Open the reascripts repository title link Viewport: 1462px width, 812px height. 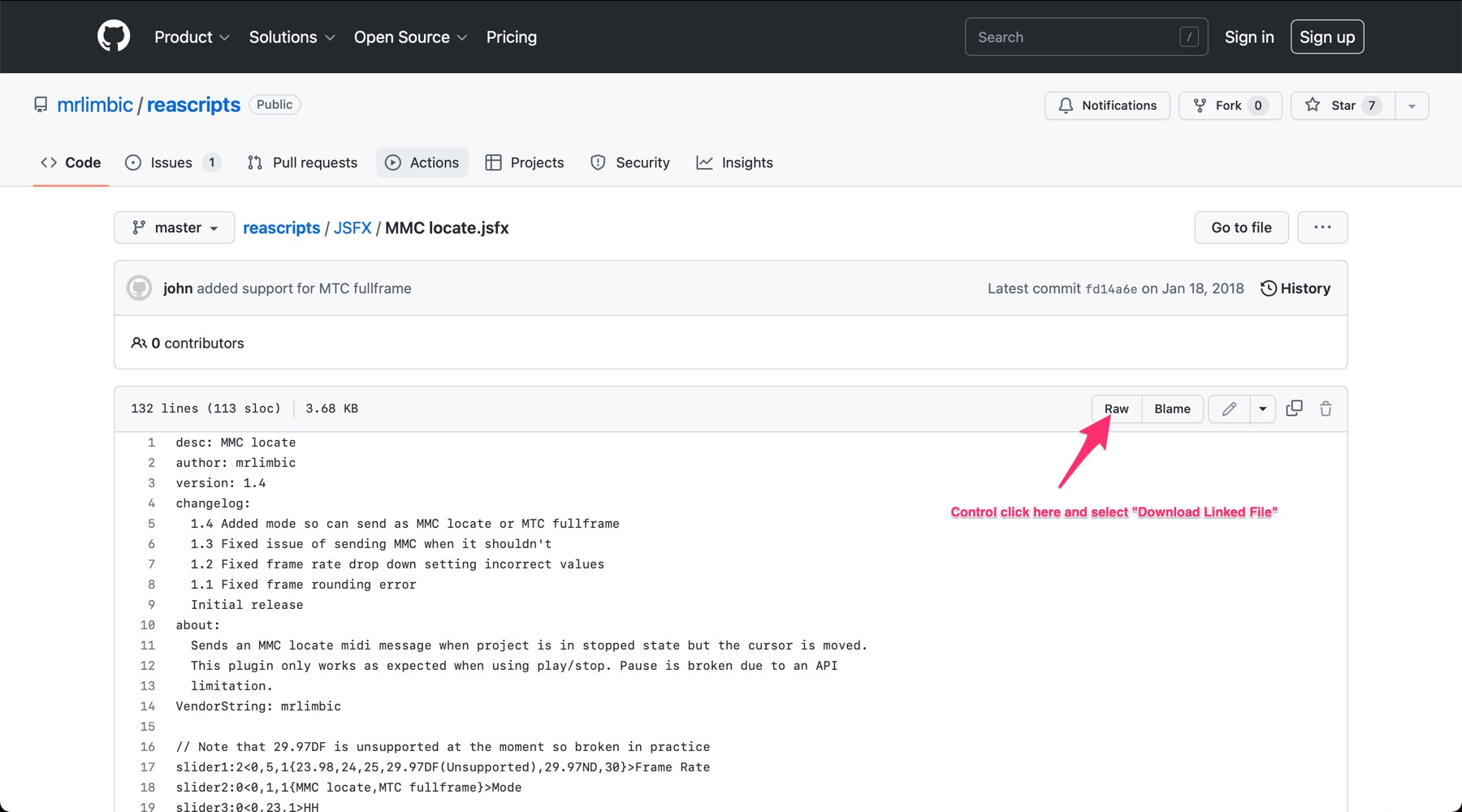[193, 105]
